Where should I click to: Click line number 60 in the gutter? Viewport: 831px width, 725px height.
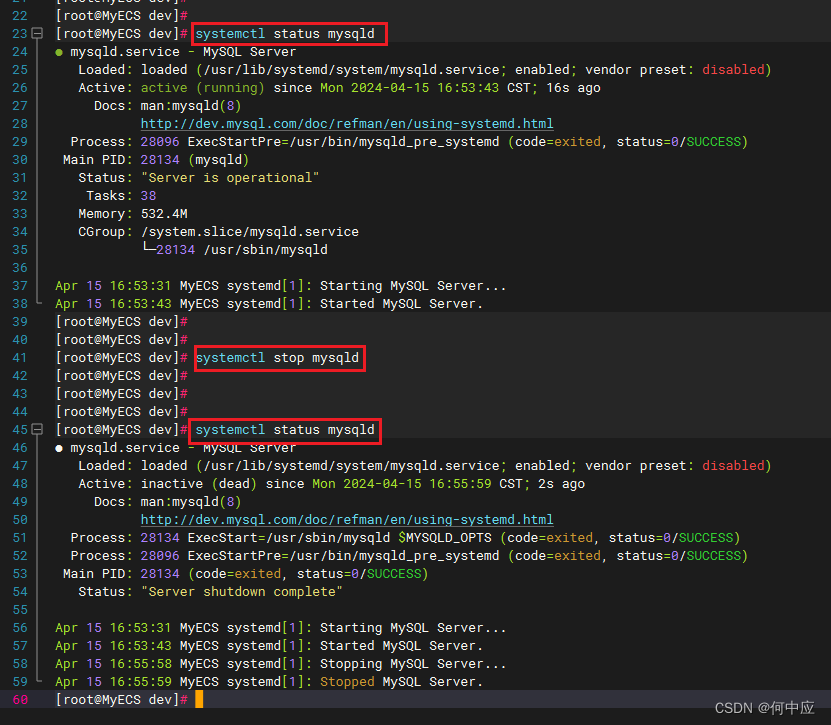tap(20, 700)
